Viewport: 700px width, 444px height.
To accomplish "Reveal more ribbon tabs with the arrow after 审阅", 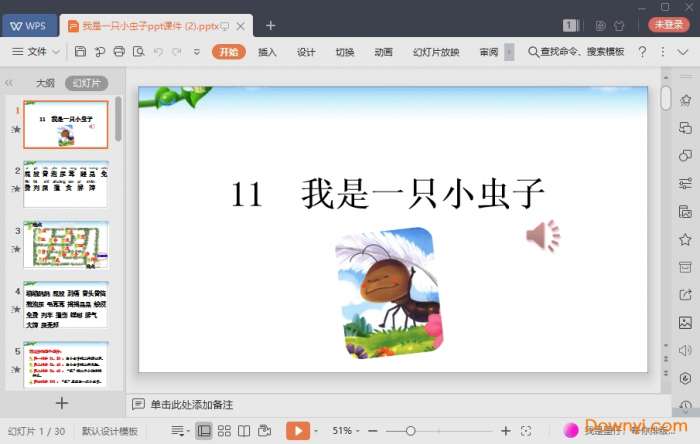I will coord(509,52).
